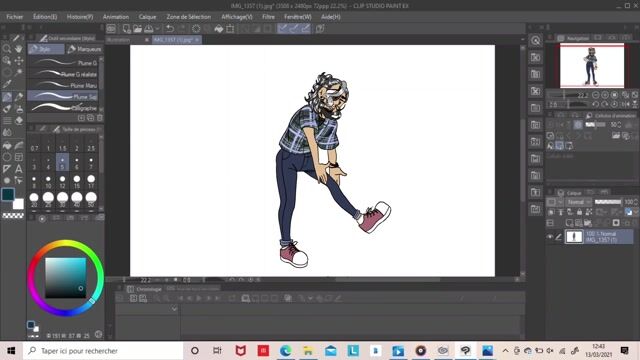Click the Play button in timeline

(199, 298)
